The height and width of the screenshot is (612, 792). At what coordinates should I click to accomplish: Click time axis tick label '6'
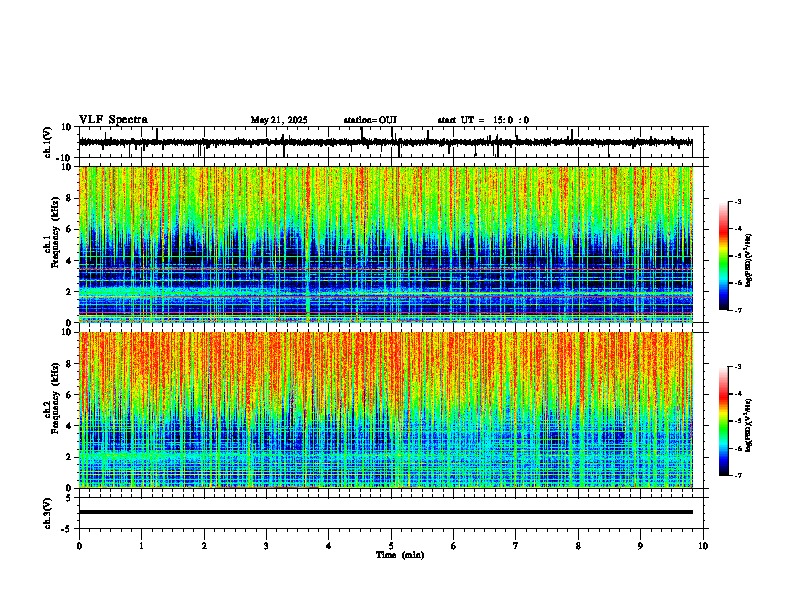(x=454, y=546)
